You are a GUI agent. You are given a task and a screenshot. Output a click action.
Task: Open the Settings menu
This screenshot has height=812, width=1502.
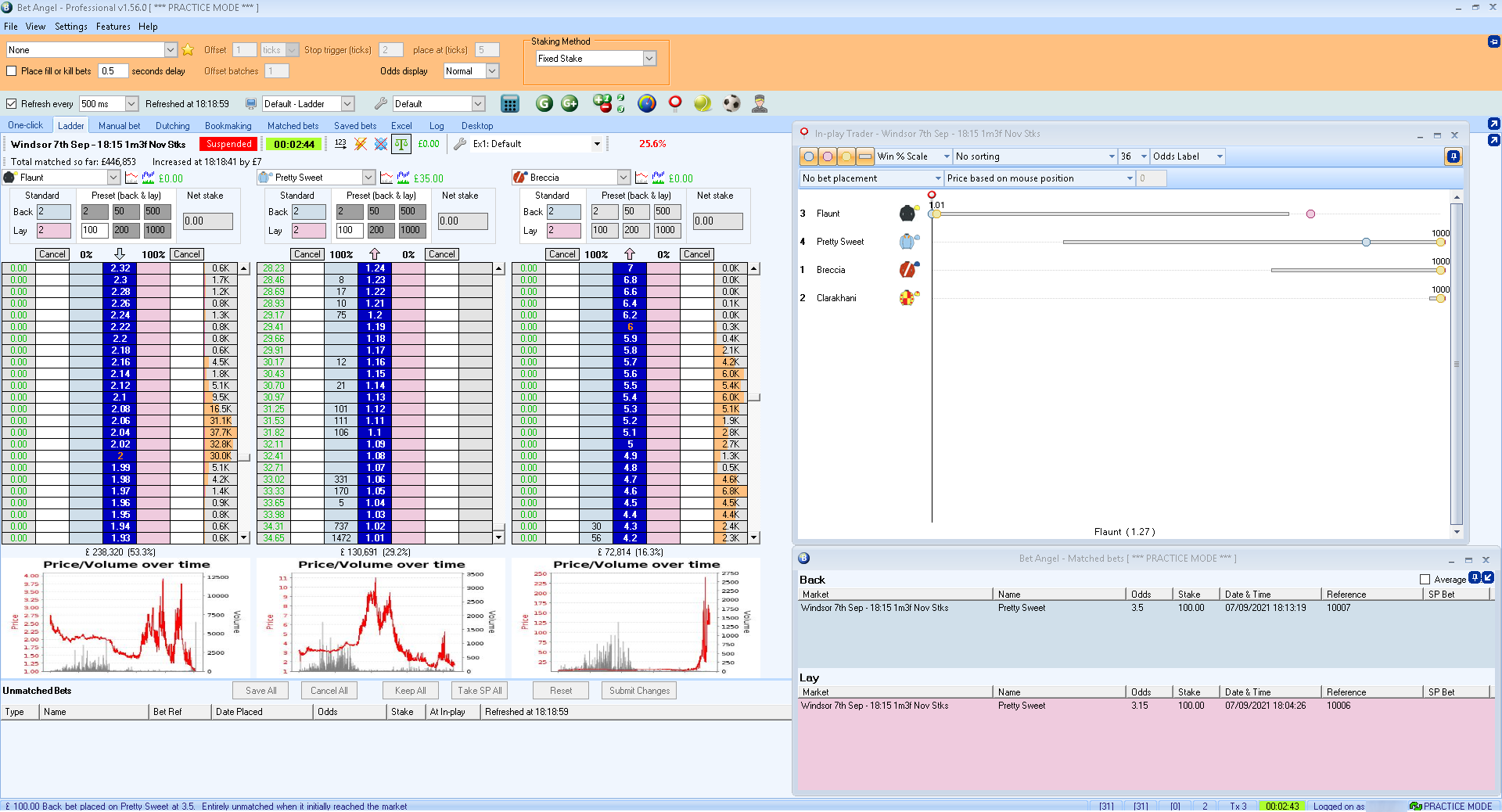(x=71, y=27)
